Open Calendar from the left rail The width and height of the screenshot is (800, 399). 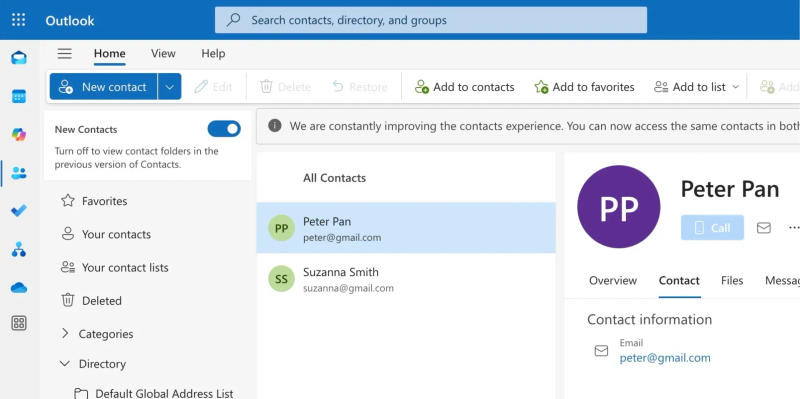click(x=19, y=96)
